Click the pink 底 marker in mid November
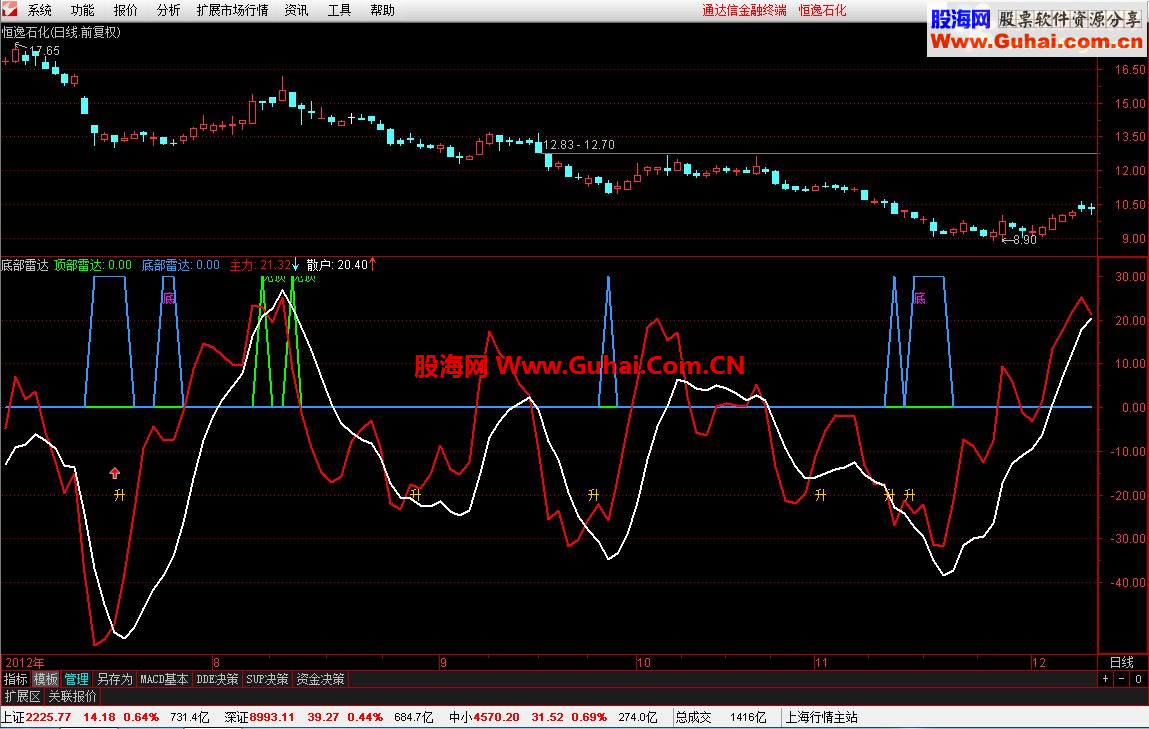The width and height of the screenshot is (1149, 729). tap(919, 297)
